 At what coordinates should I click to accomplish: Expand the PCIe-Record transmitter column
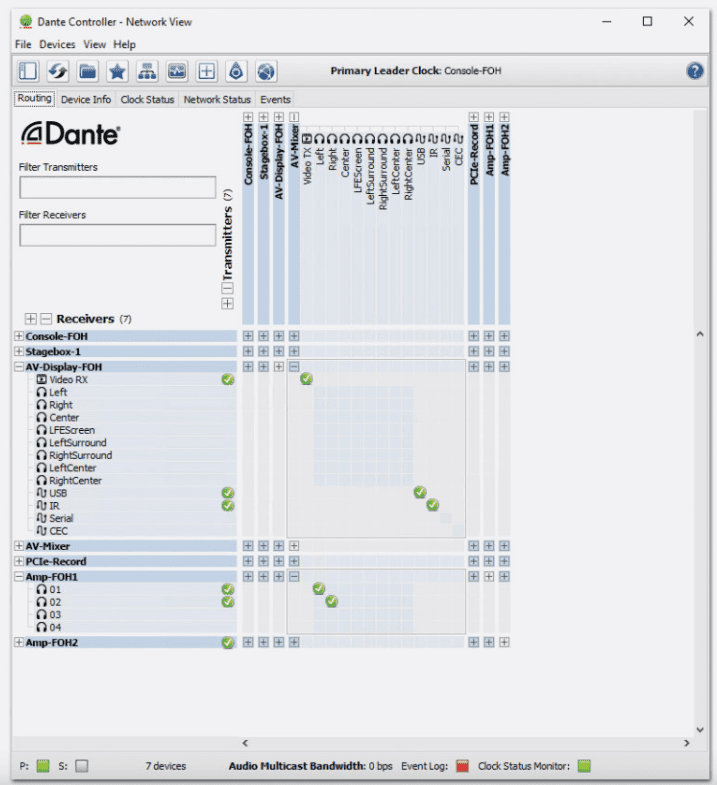point(474,117)
